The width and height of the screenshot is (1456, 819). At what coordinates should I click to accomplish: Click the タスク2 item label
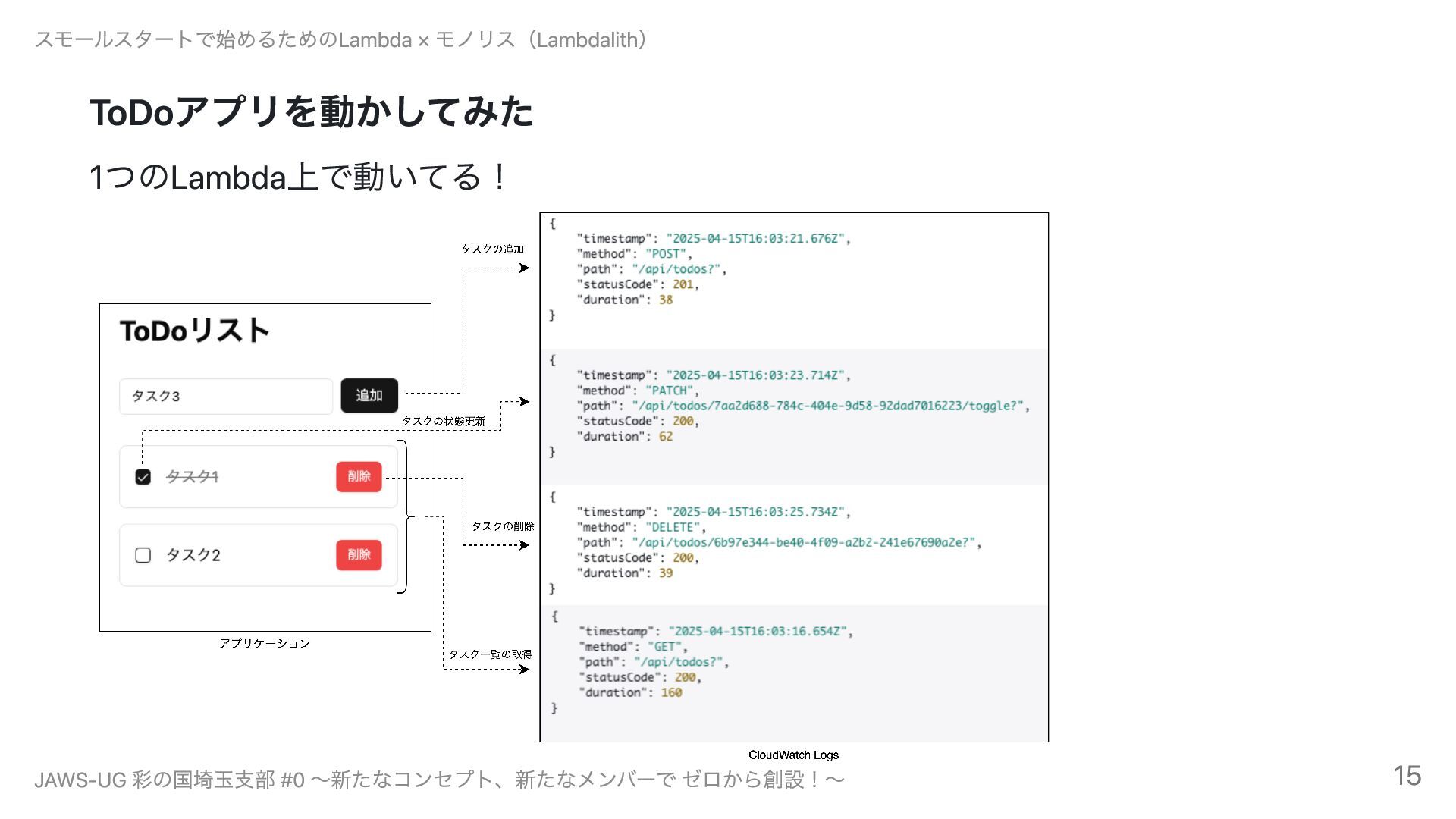click(x=193, y=555)
